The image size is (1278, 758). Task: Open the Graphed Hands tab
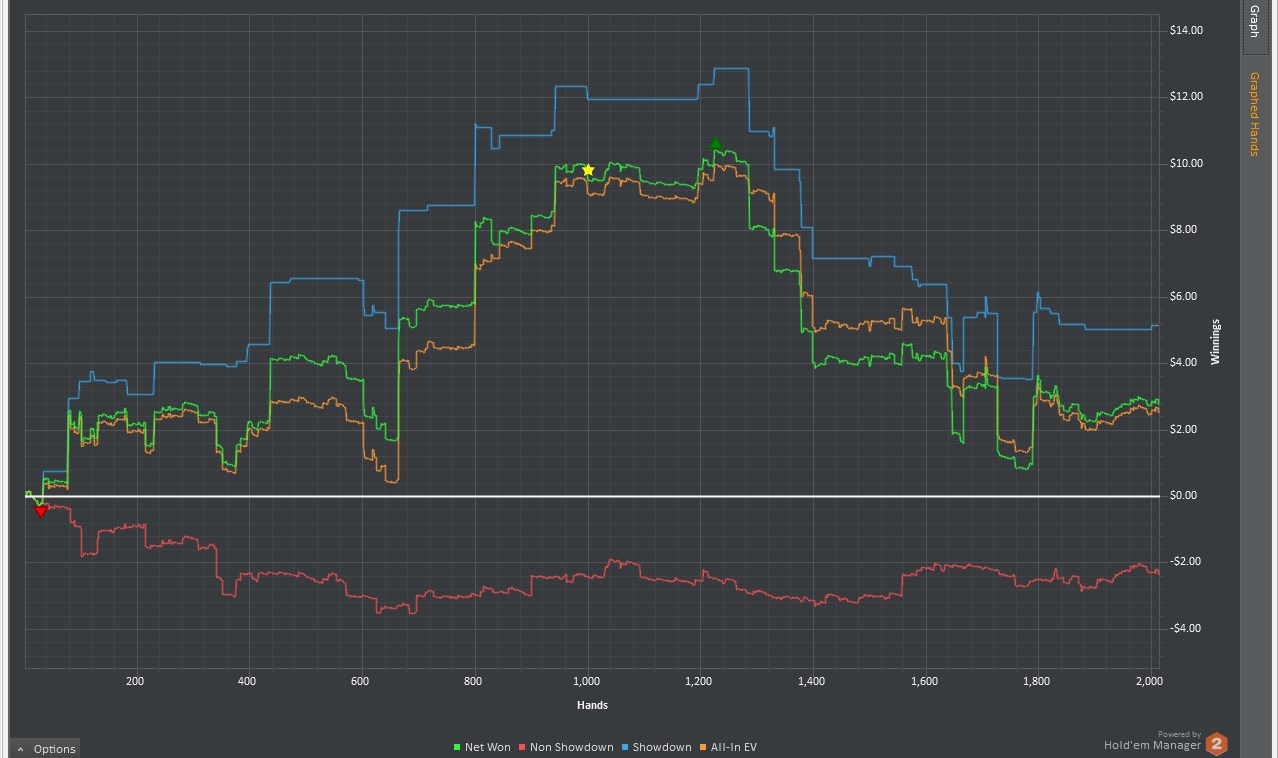[x=1254, y=114]
